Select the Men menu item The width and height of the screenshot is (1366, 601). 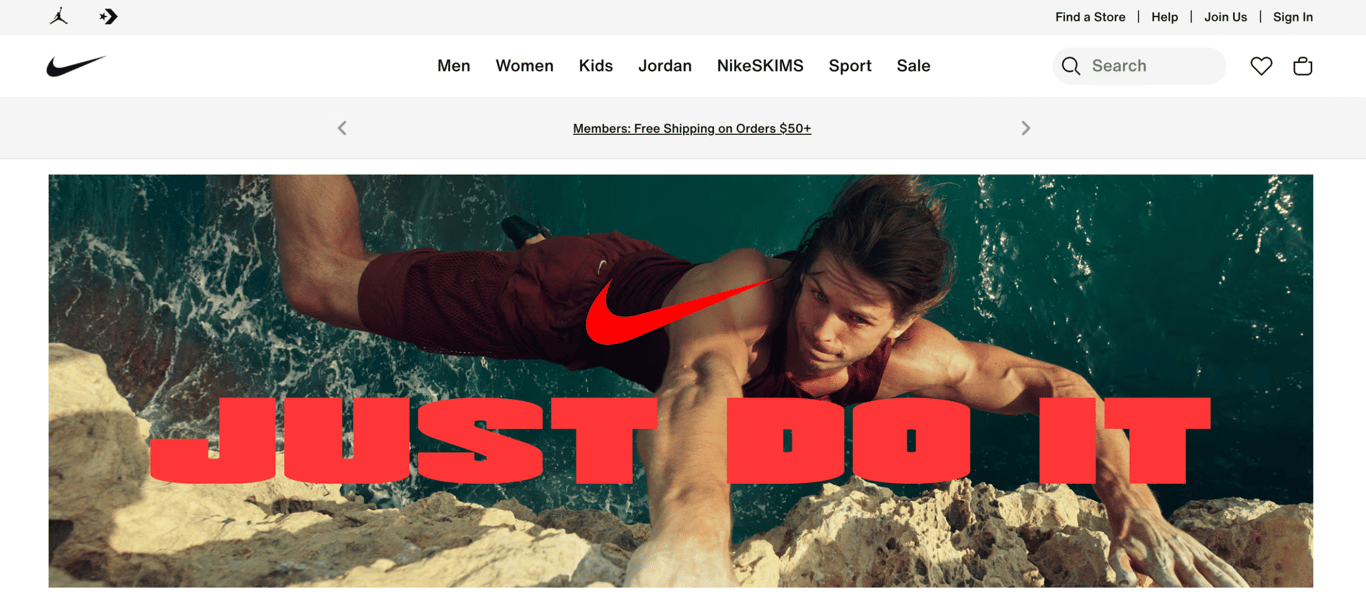454,65
